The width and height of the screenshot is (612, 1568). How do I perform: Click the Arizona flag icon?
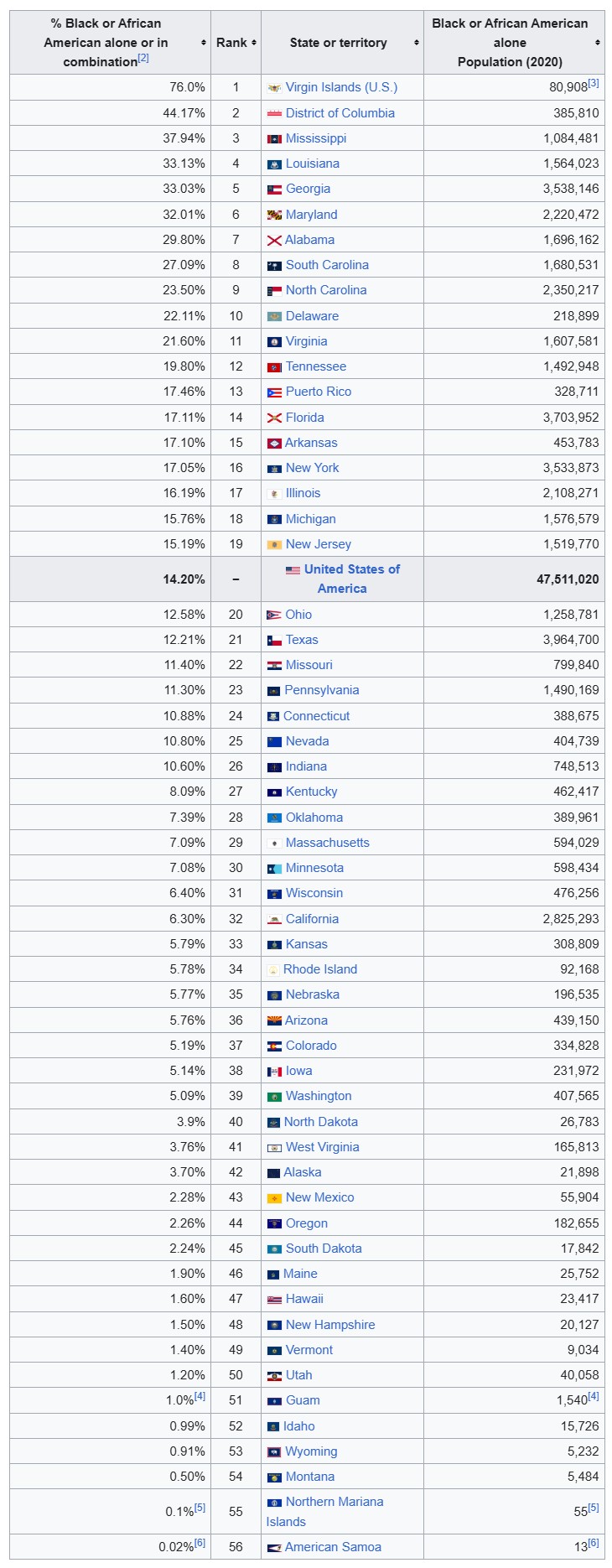coord(274,1020)
